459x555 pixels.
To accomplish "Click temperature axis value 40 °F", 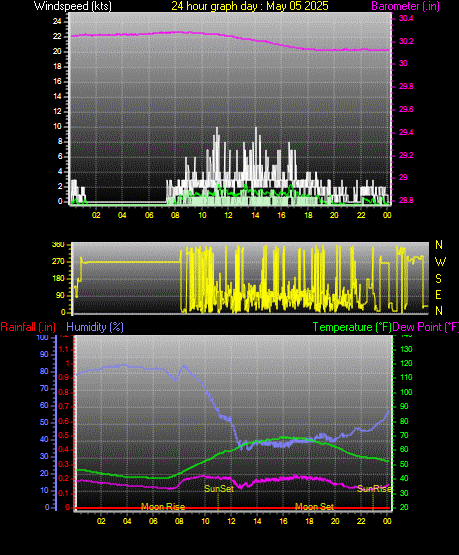I will (404, 479).
